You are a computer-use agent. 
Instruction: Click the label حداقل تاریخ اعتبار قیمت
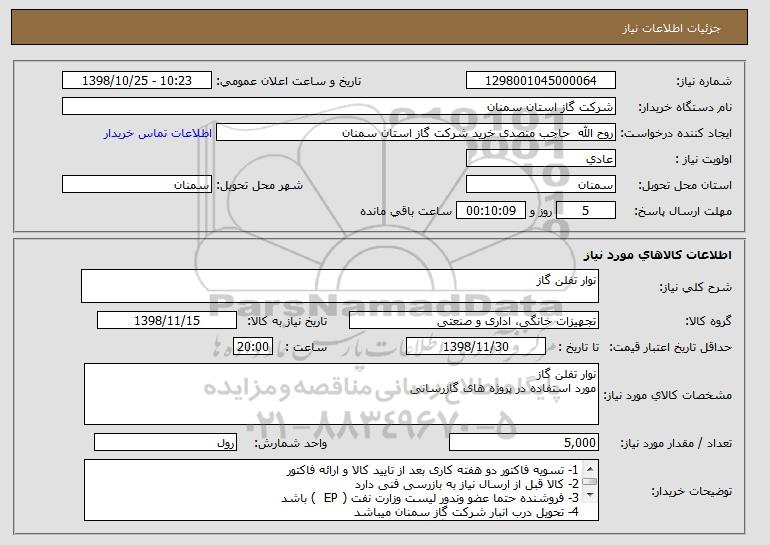coord(671,348)
